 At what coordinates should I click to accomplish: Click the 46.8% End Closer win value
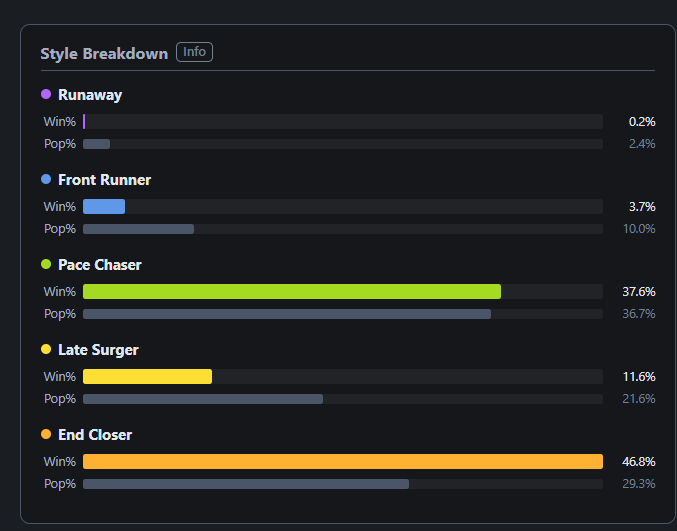[639, 462]
